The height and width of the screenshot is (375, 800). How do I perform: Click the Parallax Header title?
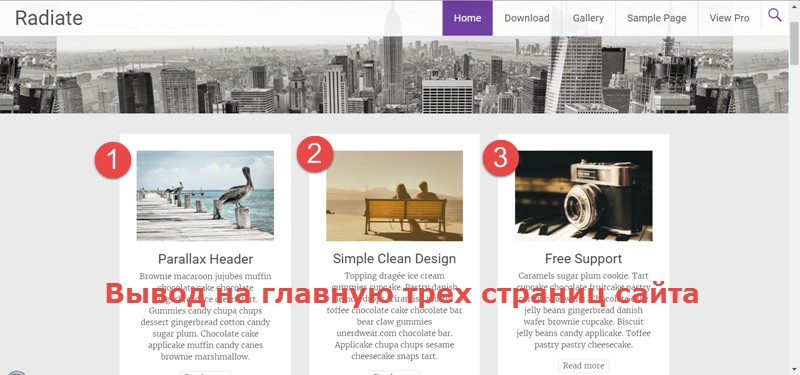tap(205, 259)
